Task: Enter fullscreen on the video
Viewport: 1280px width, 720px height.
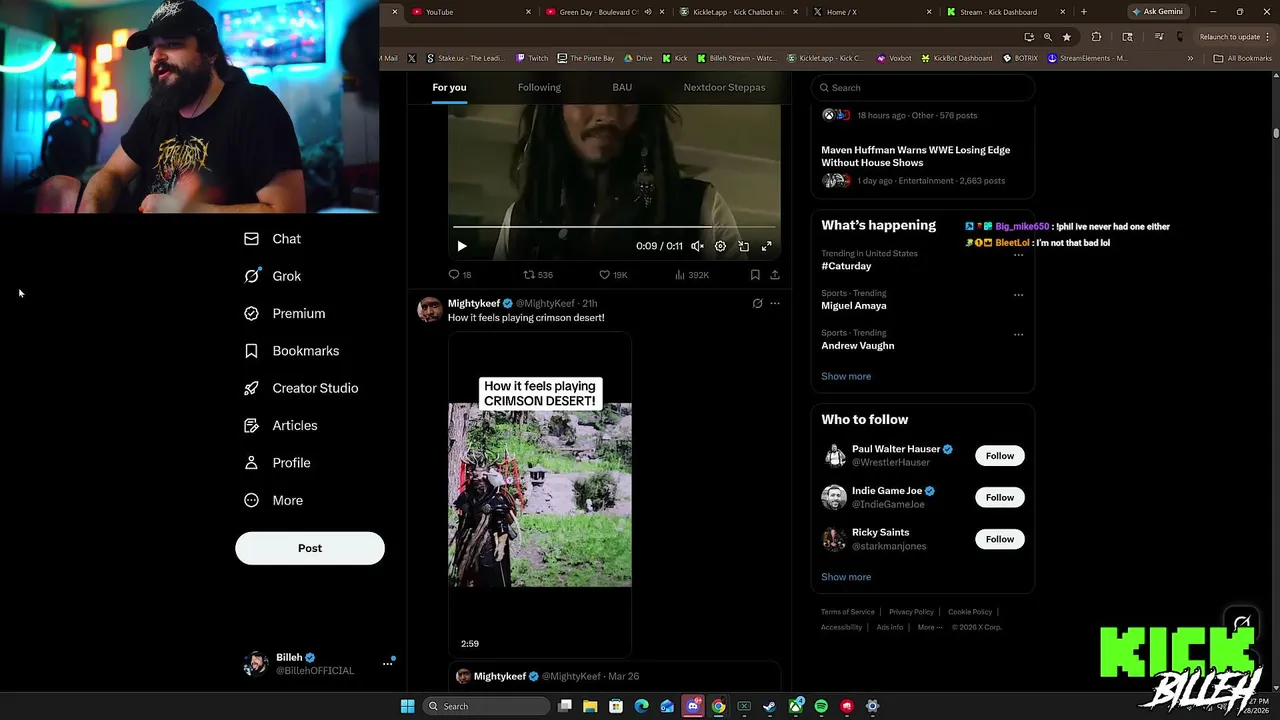Action: (767, 246)
